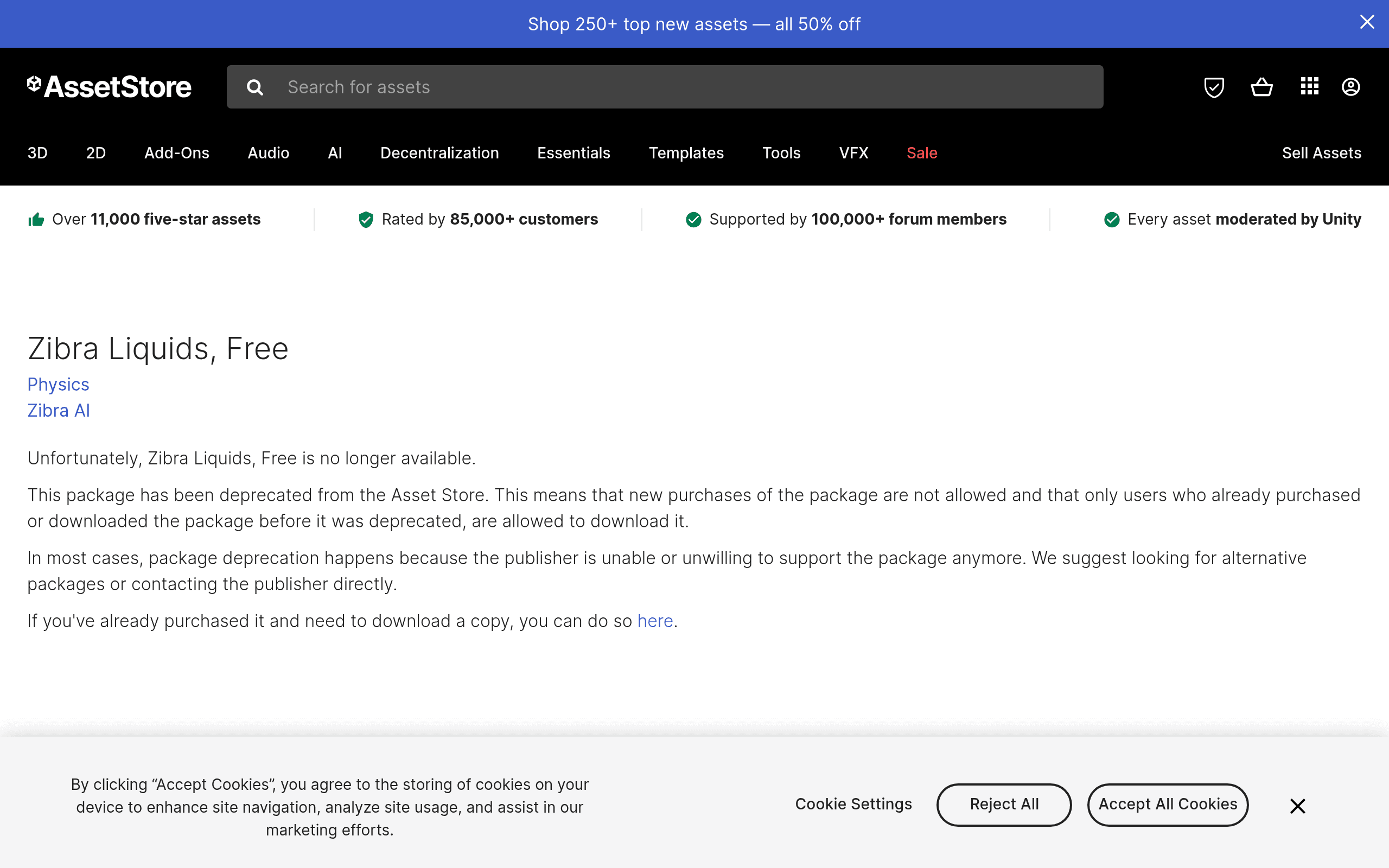This screenshot has width=1389, height=868.
Task: Focus the Search for assets field
Action: [x=665, y=87]
